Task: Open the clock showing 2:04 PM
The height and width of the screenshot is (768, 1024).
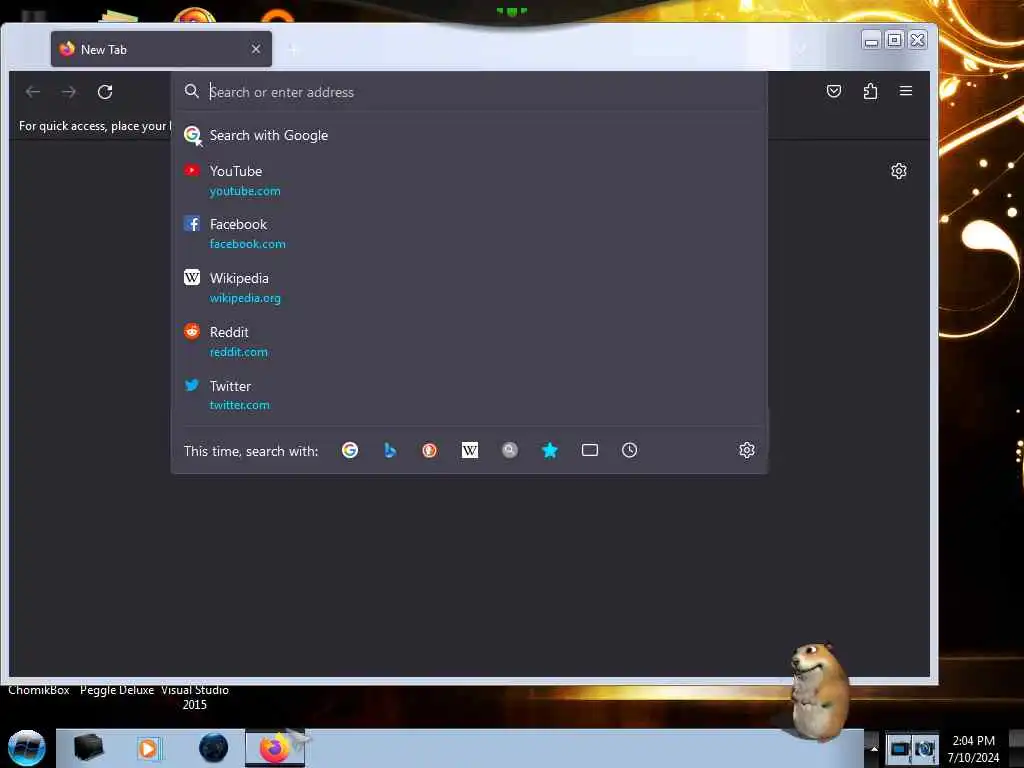Action: (973, 748)
